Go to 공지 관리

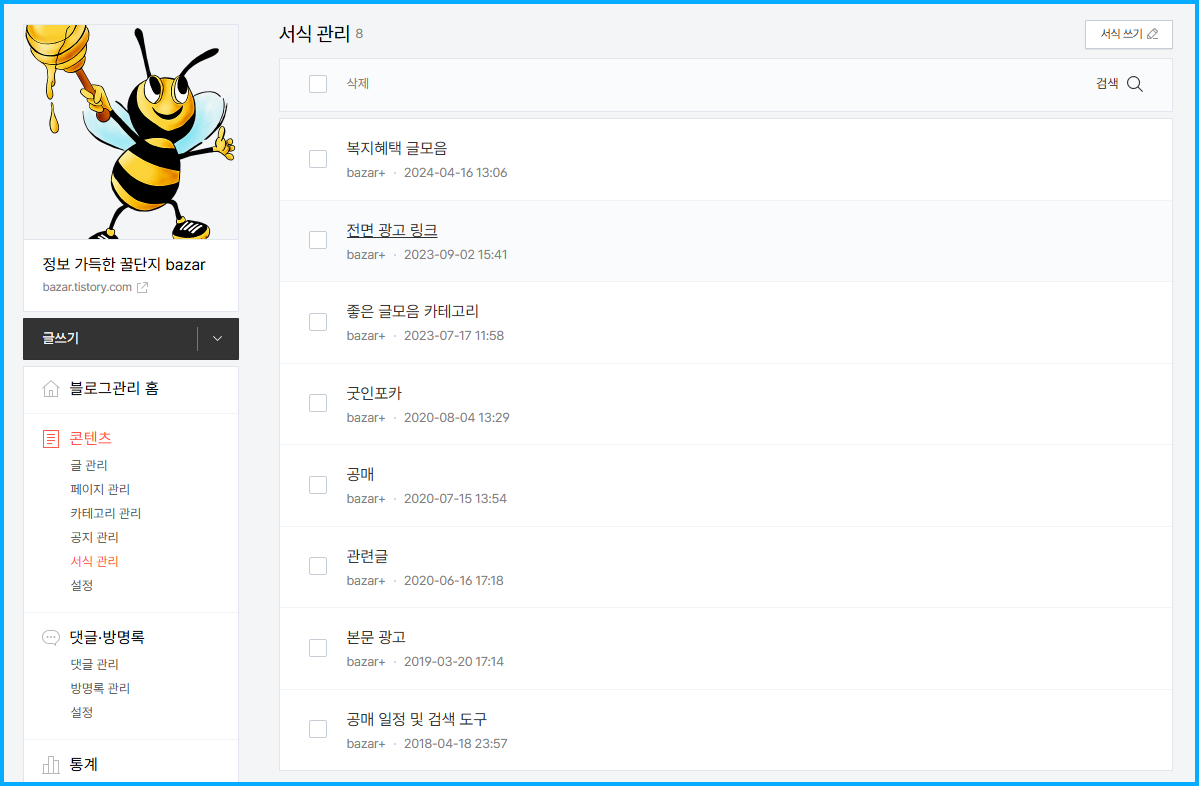point(94,538)
